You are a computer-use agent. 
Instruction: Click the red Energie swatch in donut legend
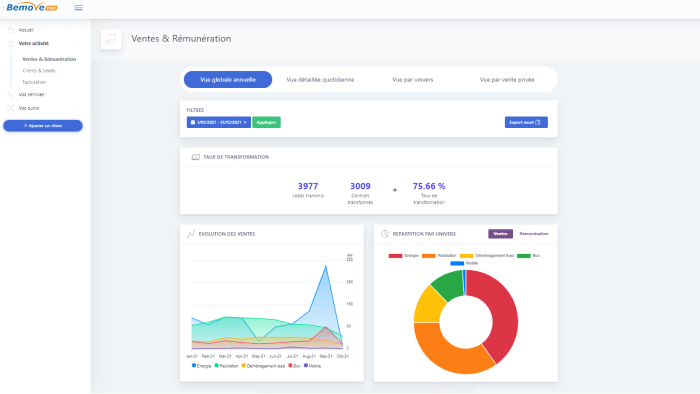click(395, 256)
